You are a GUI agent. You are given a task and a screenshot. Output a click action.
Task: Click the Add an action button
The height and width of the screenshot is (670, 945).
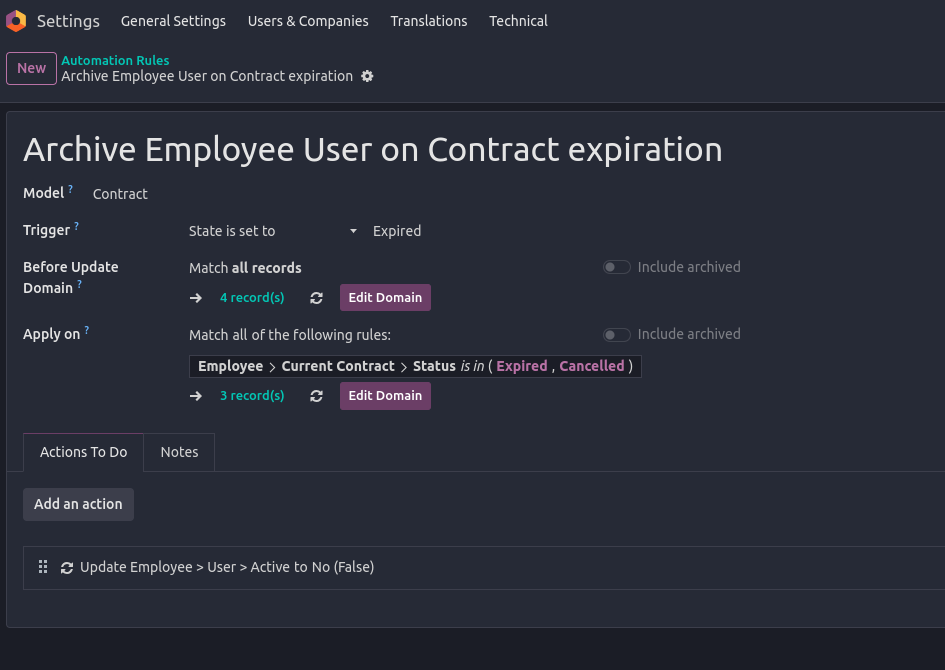click(x=78, y=504)
